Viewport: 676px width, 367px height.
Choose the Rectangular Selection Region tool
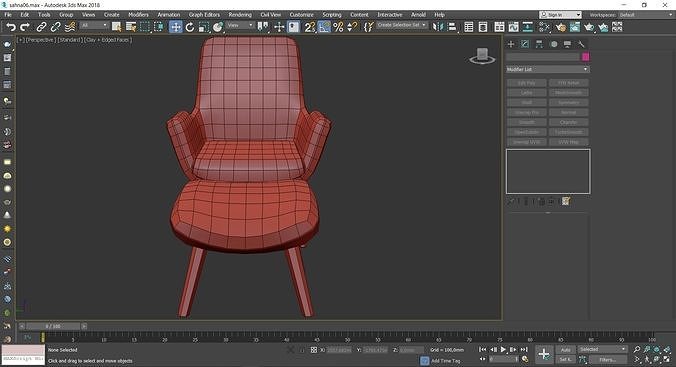tap(145, 27)
